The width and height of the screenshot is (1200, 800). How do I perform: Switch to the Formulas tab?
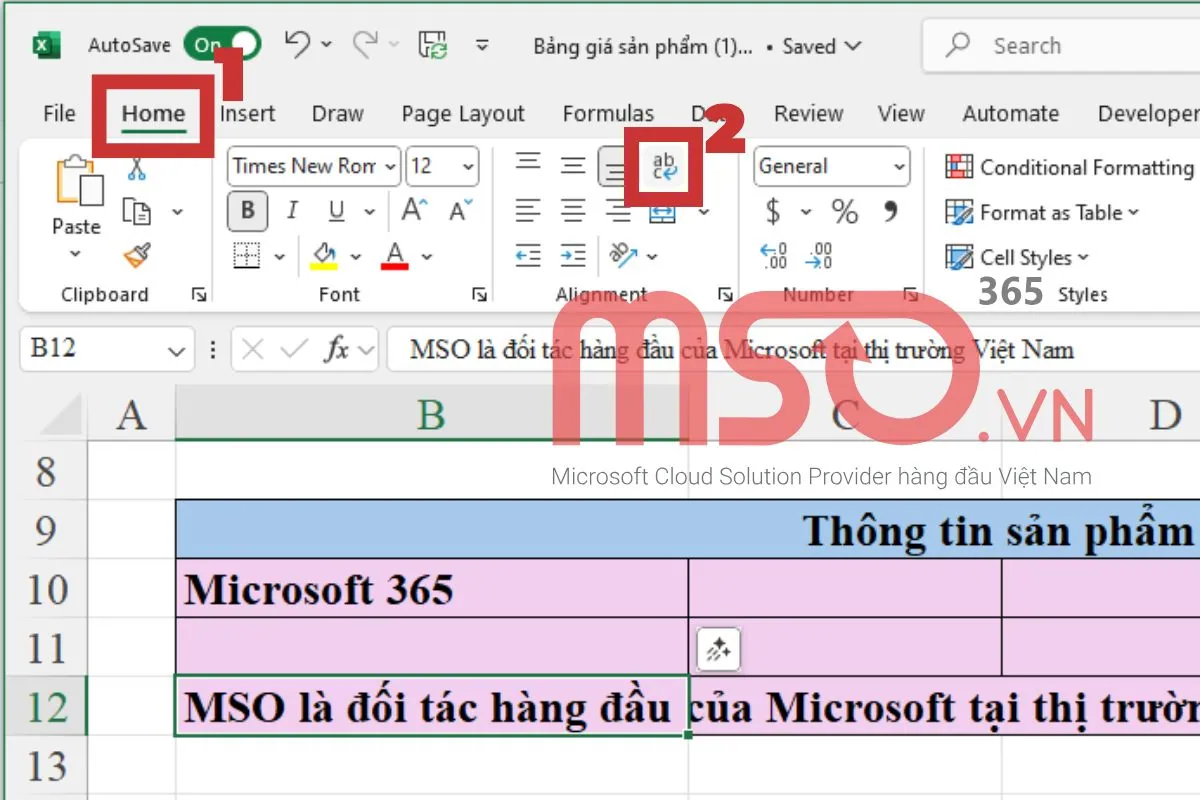pyautogui.click(x=608, y=114)
